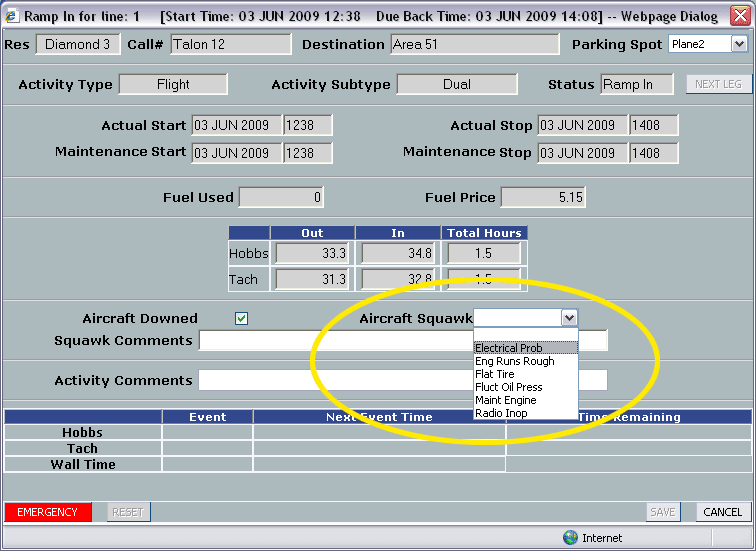Click the Maintenance Start date field

coord(237,153)
